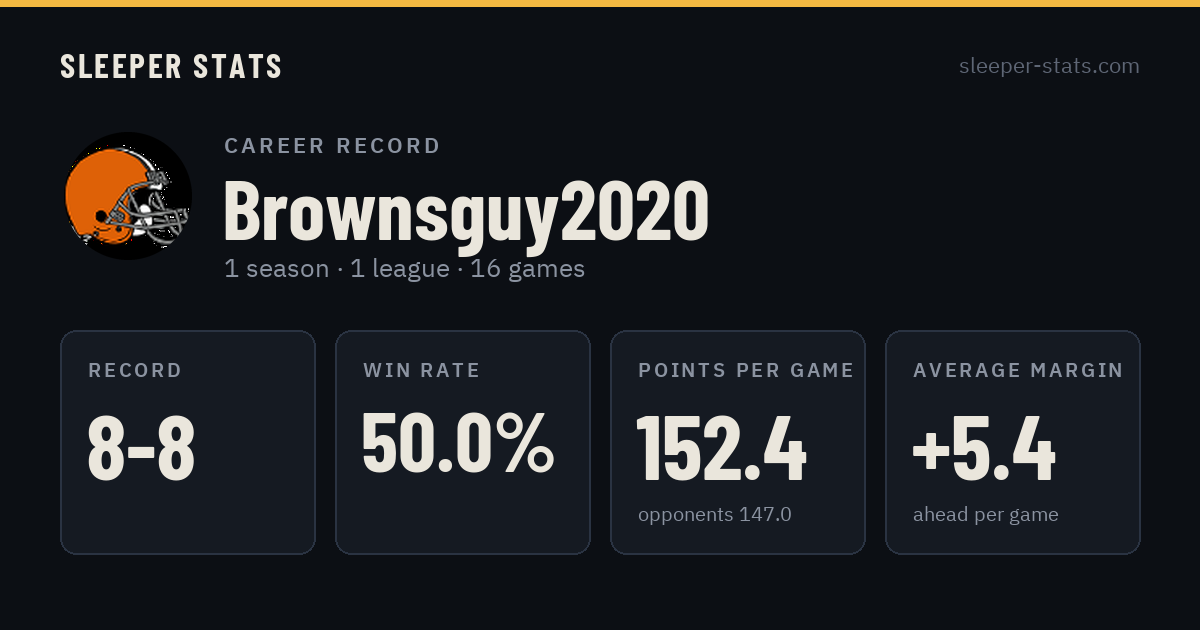1200x630 pixels.
Task: Click the +5.4 margin value
Action: (984, 448)
